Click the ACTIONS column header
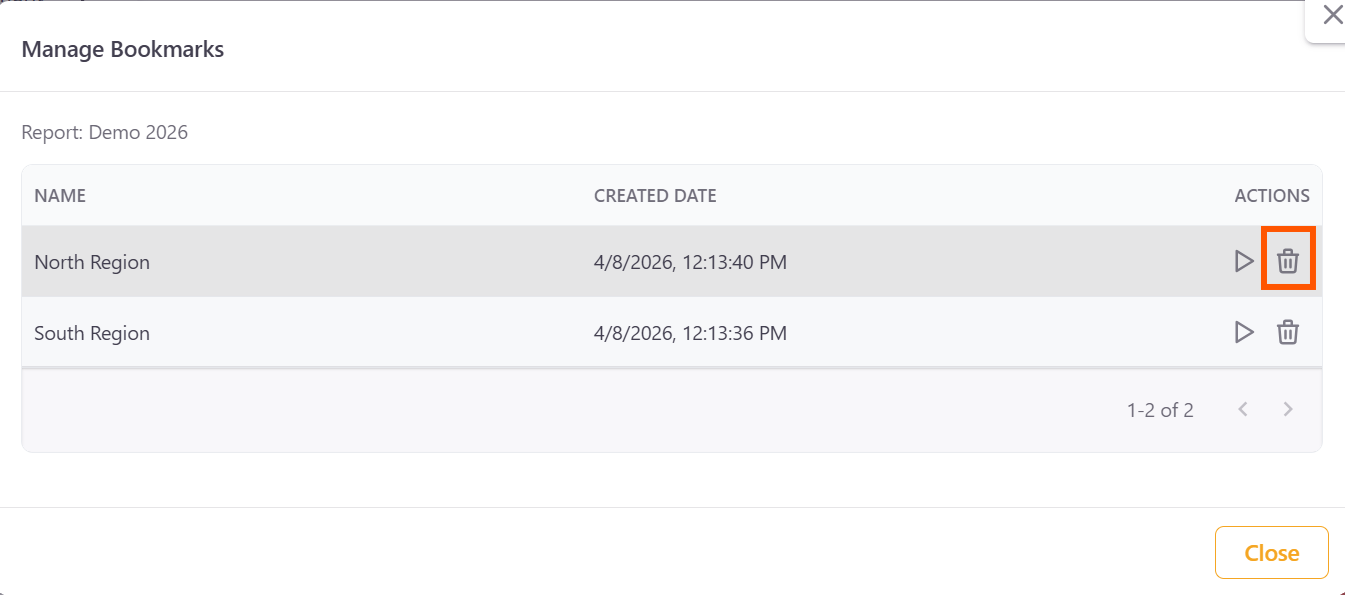The height and width of the screenshot is (595, 1345). [x=1271, y=196]
